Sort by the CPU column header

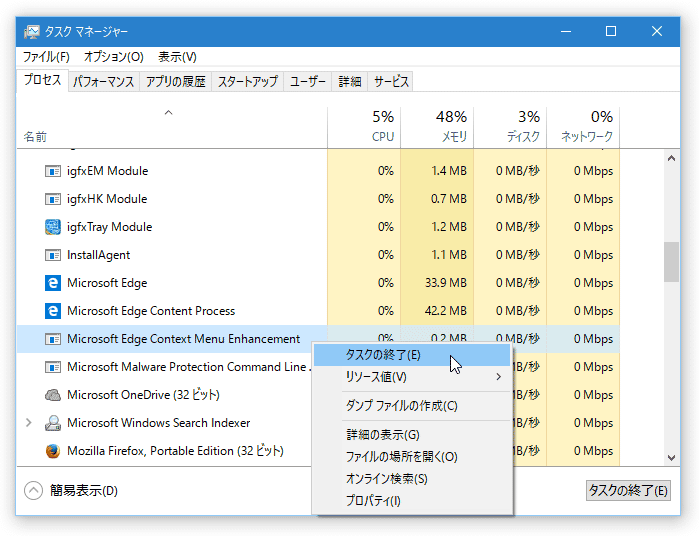(x=364, y=127)
